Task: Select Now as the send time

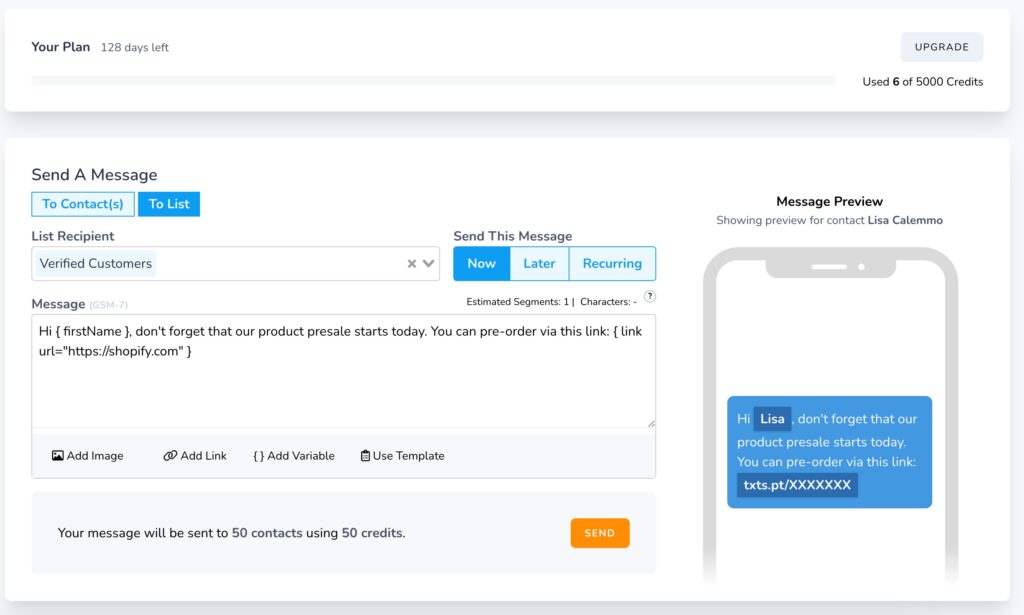Action: pos(481,263)
